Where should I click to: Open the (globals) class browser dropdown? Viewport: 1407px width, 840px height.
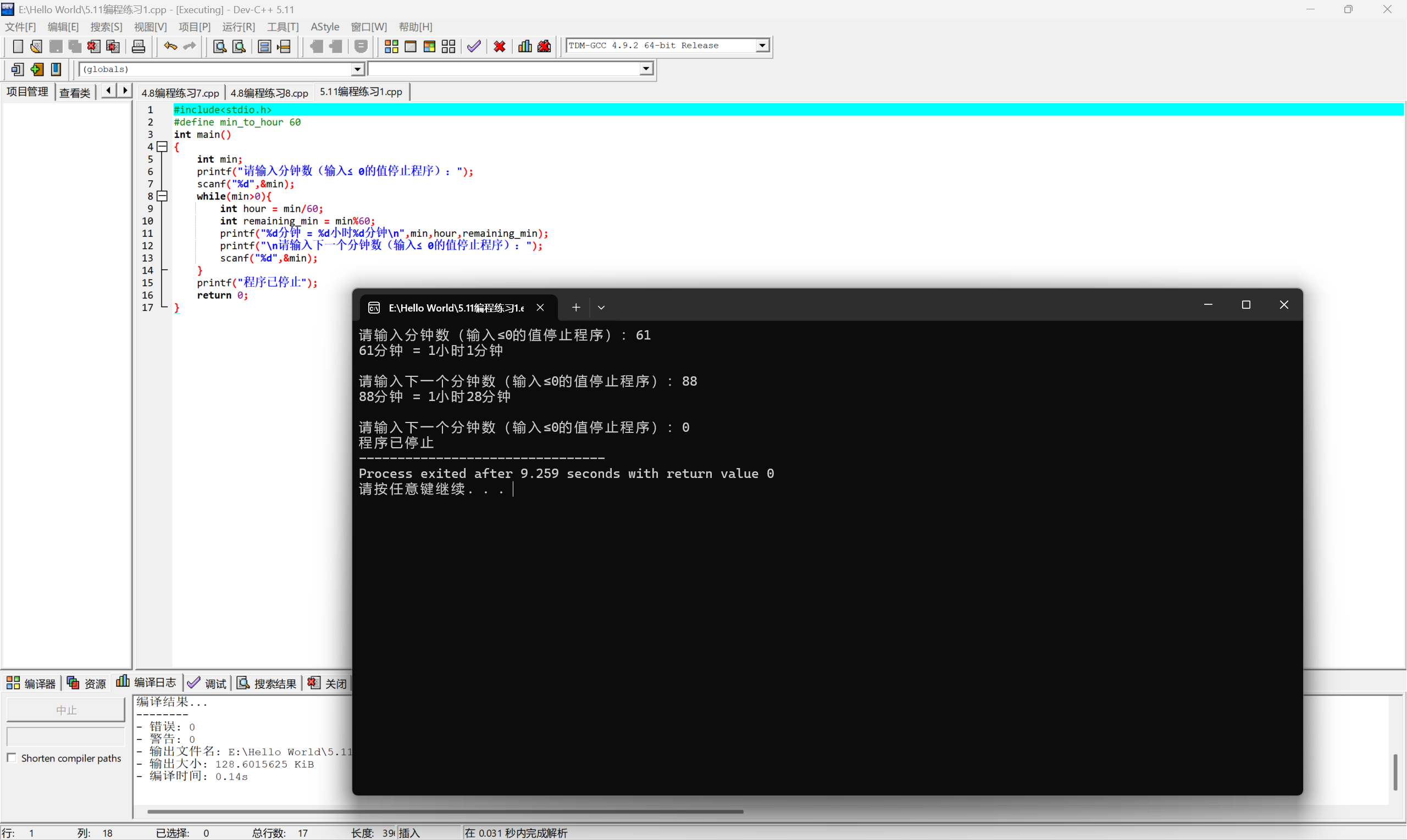[358, 69]
